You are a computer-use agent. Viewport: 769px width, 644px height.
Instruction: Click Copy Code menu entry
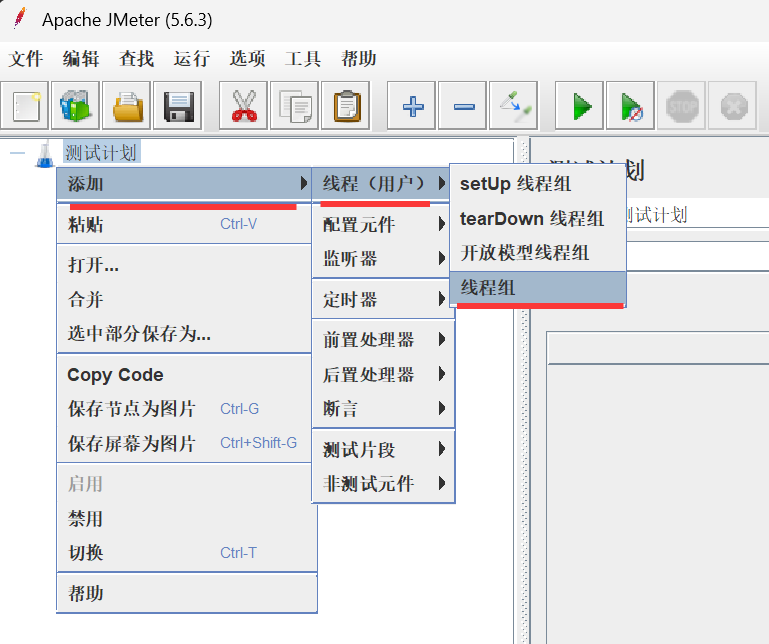[184, 375]
